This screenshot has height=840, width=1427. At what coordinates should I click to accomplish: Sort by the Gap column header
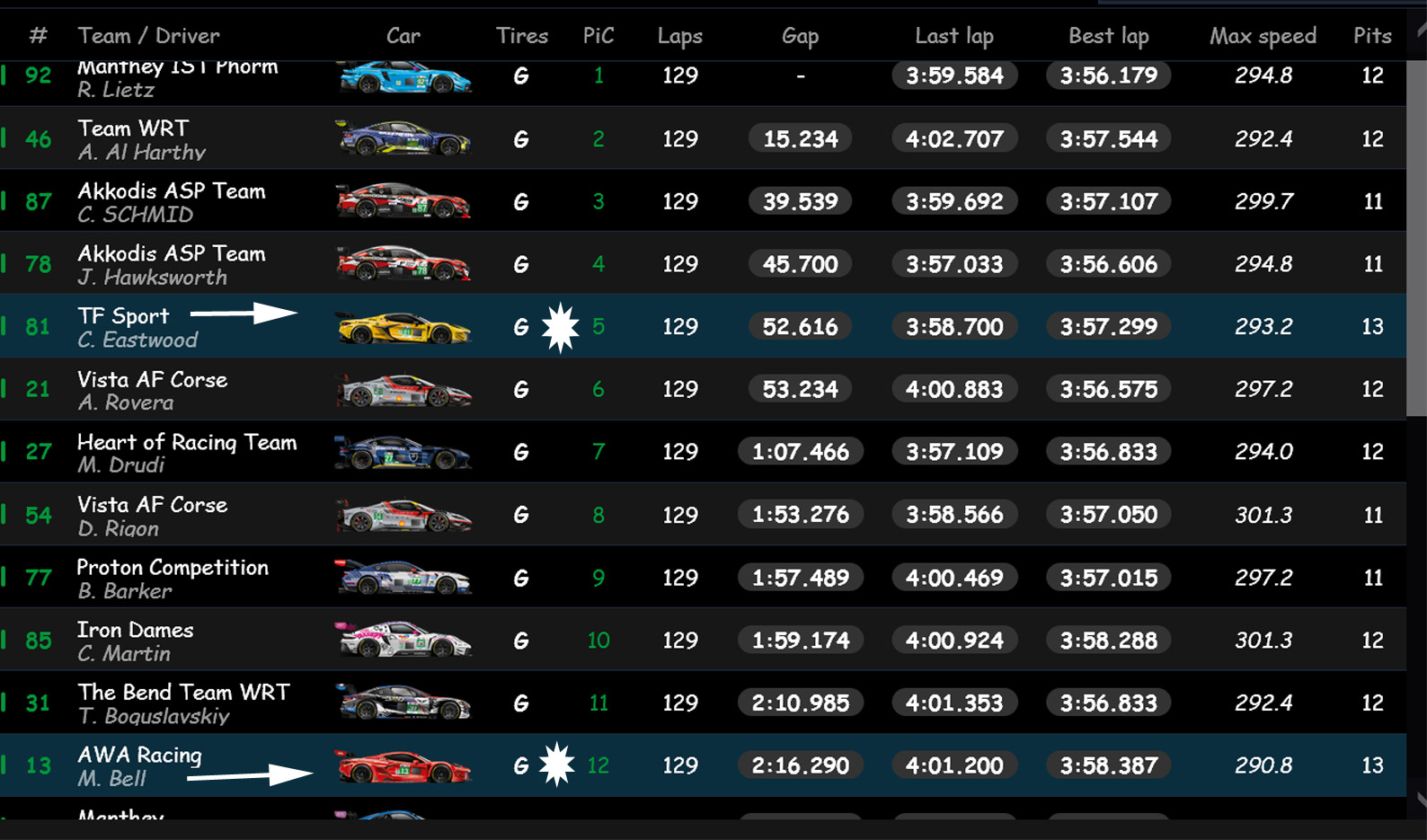(x=800, y=36)
